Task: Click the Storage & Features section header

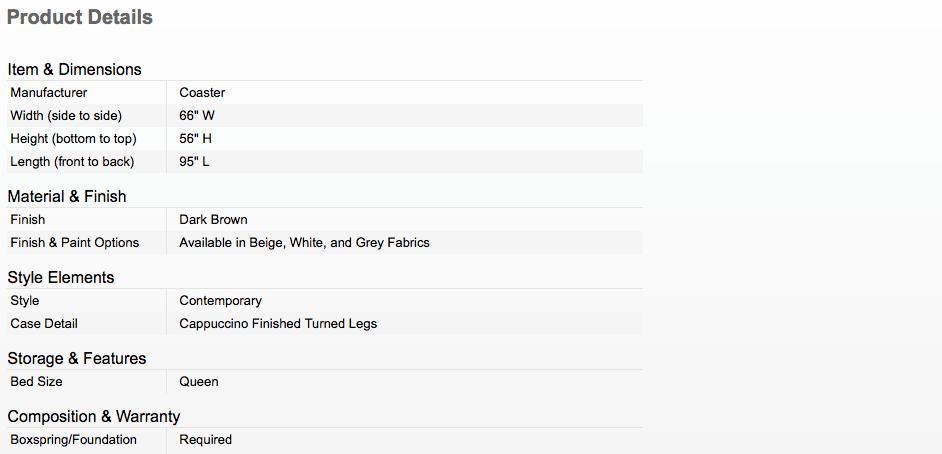Action: tap(77, 358)
